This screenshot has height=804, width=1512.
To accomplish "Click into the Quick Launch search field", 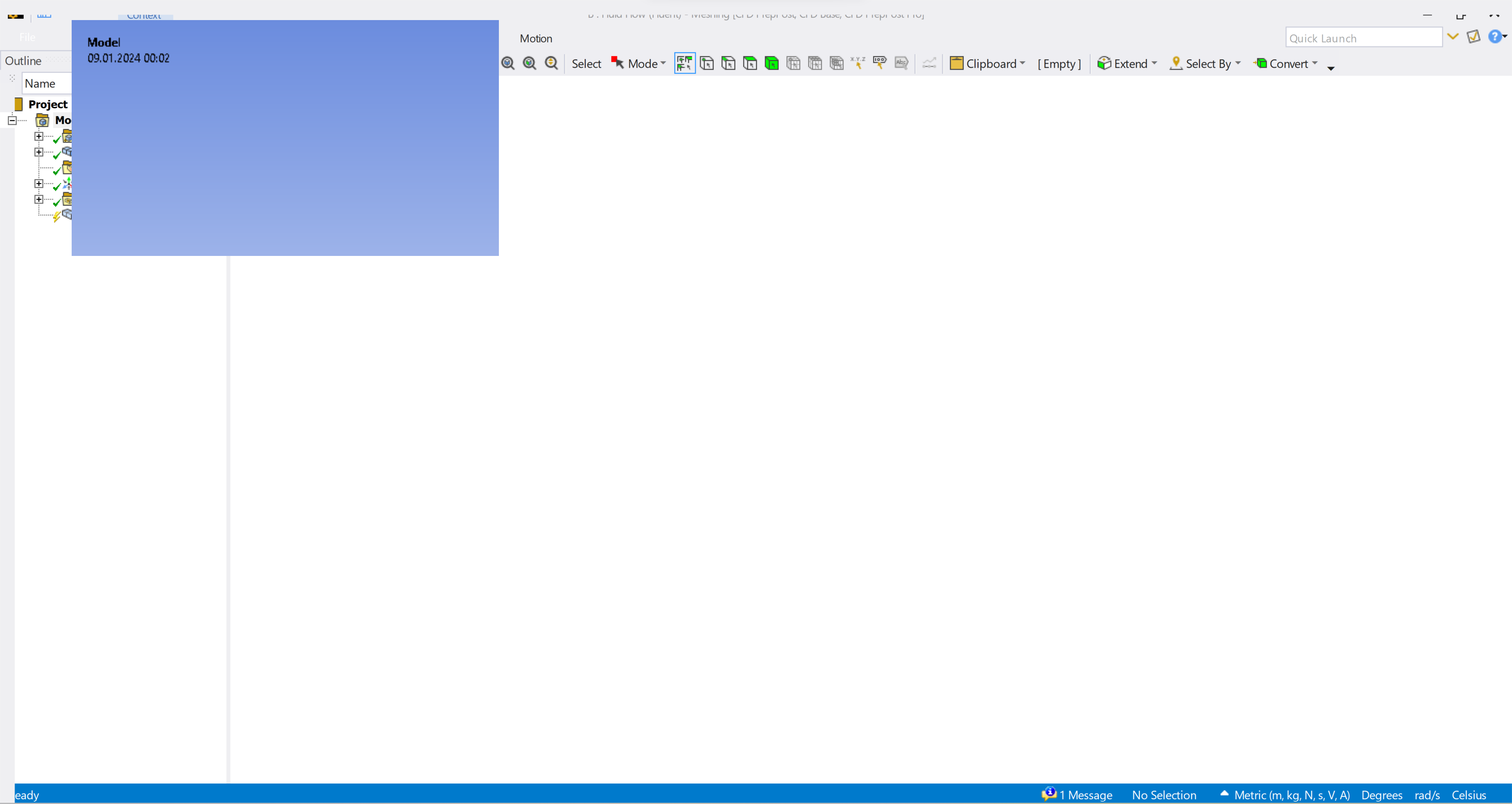I will [1363, 38].
